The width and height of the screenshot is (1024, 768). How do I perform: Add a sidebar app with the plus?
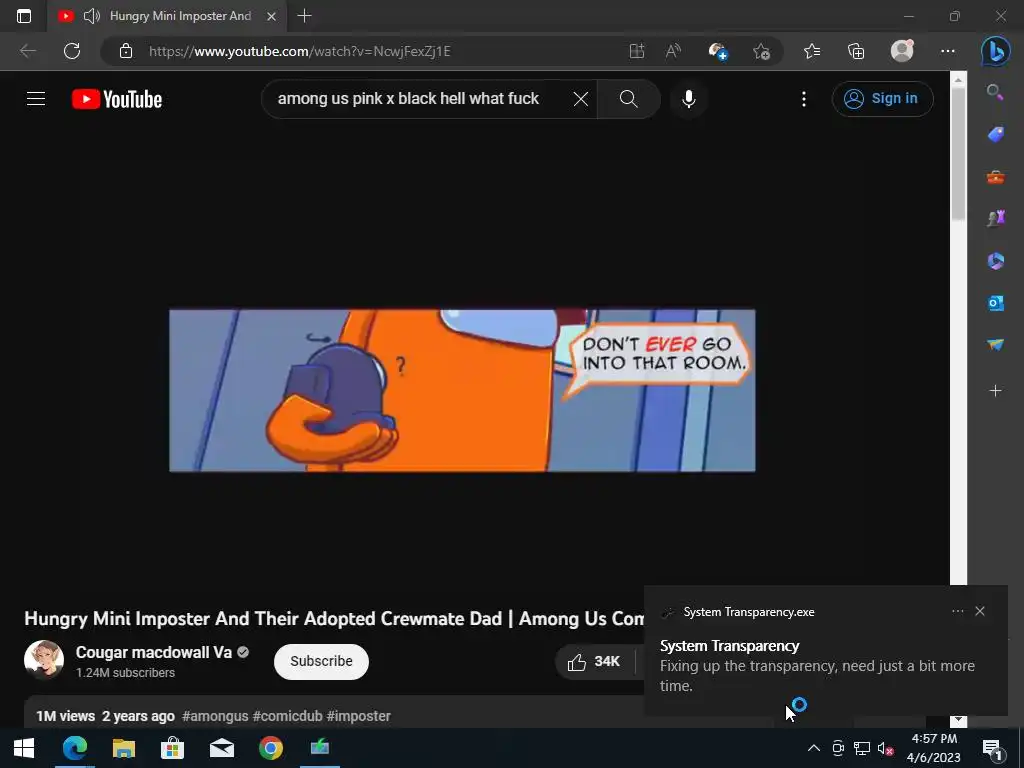[x=995, y=391]
